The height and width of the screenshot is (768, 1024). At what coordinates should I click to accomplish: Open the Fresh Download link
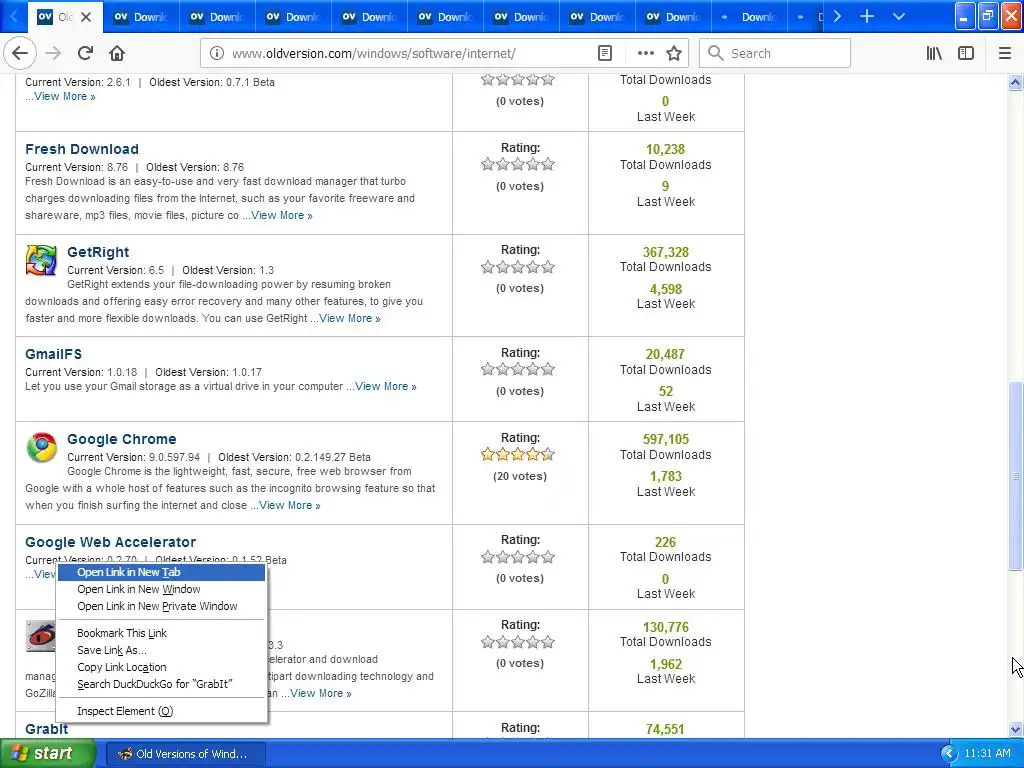(82, 149)
